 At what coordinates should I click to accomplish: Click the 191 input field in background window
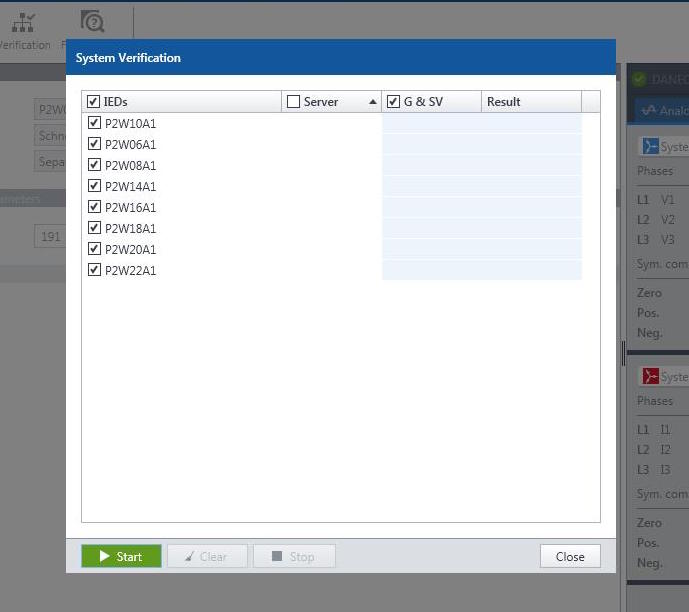50,237
